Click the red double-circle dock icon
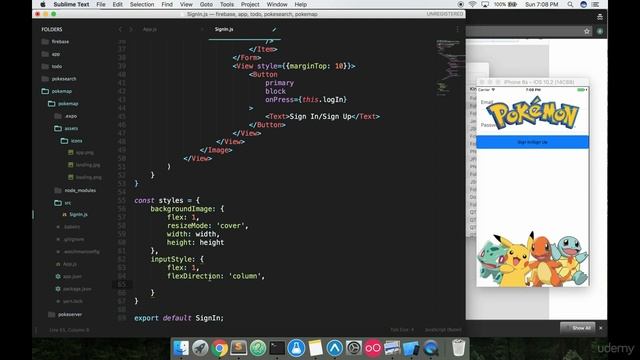 (373, 348)
